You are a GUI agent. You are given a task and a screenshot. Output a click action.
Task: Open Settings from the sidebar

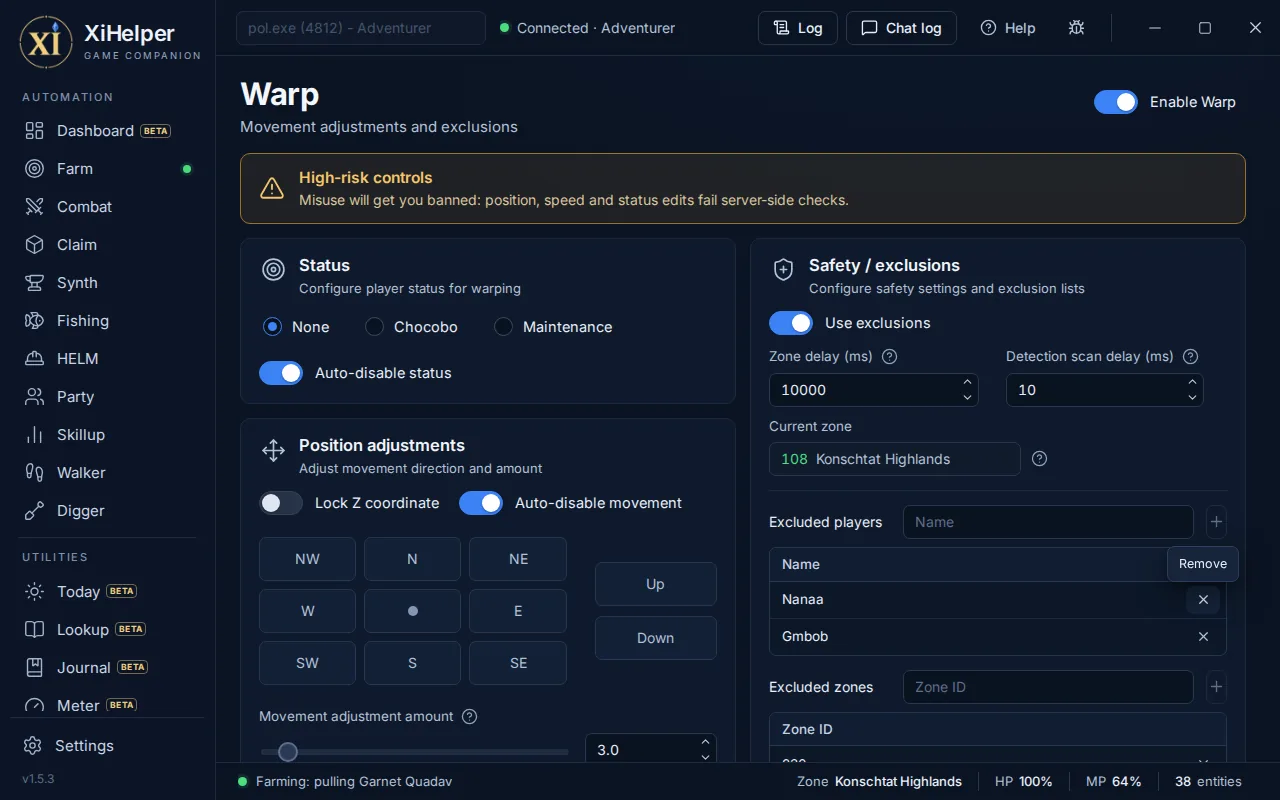pyautogui.click(x=108, y=746)
